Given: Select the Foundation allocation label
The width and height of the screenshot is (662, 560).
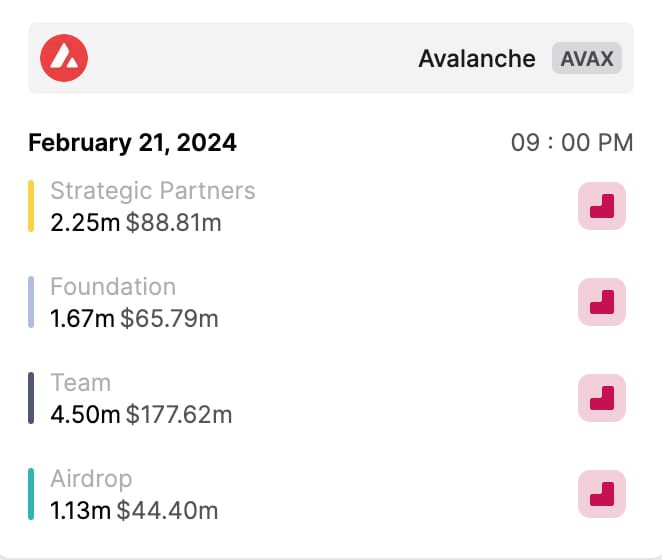Looking at the screenshot, I should pos(113,287).
